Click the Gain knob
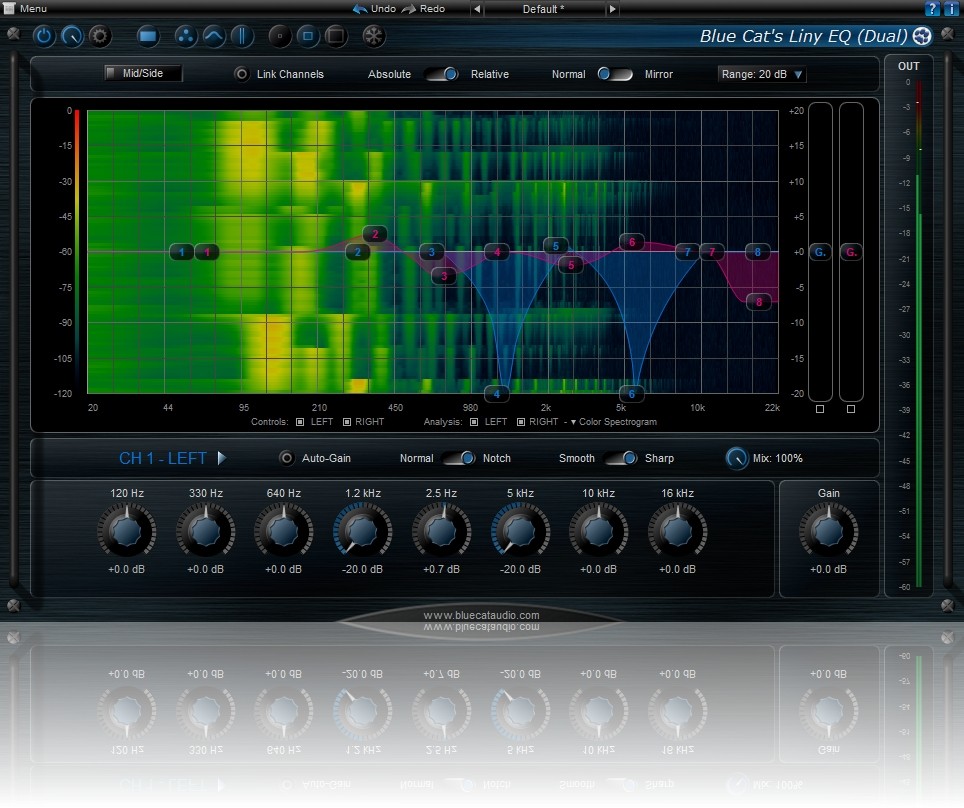964x808 pixels. click(828, 531)
